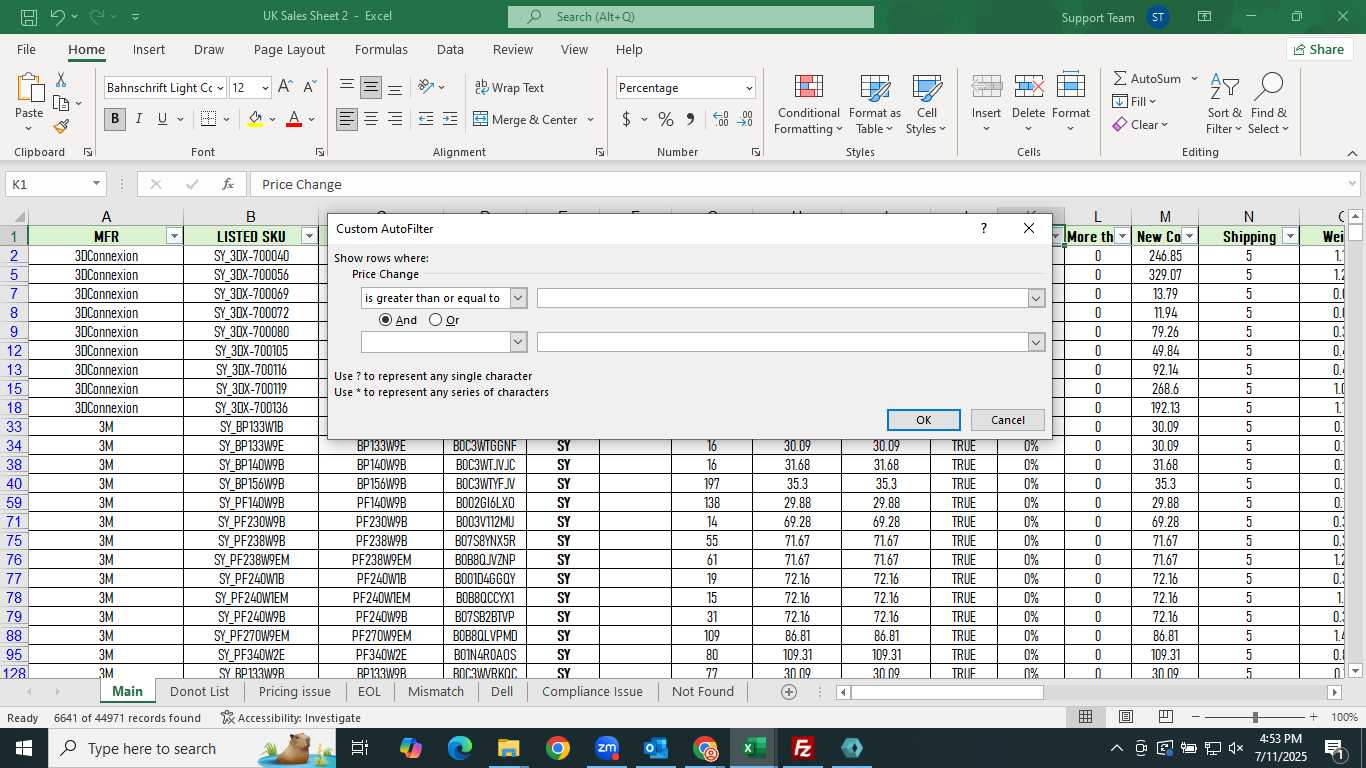The width and height of the screenshot is (1366, 768).
Task: Open the 'is greater than or equal to' dropdown
Action: [x=518, y=298]
